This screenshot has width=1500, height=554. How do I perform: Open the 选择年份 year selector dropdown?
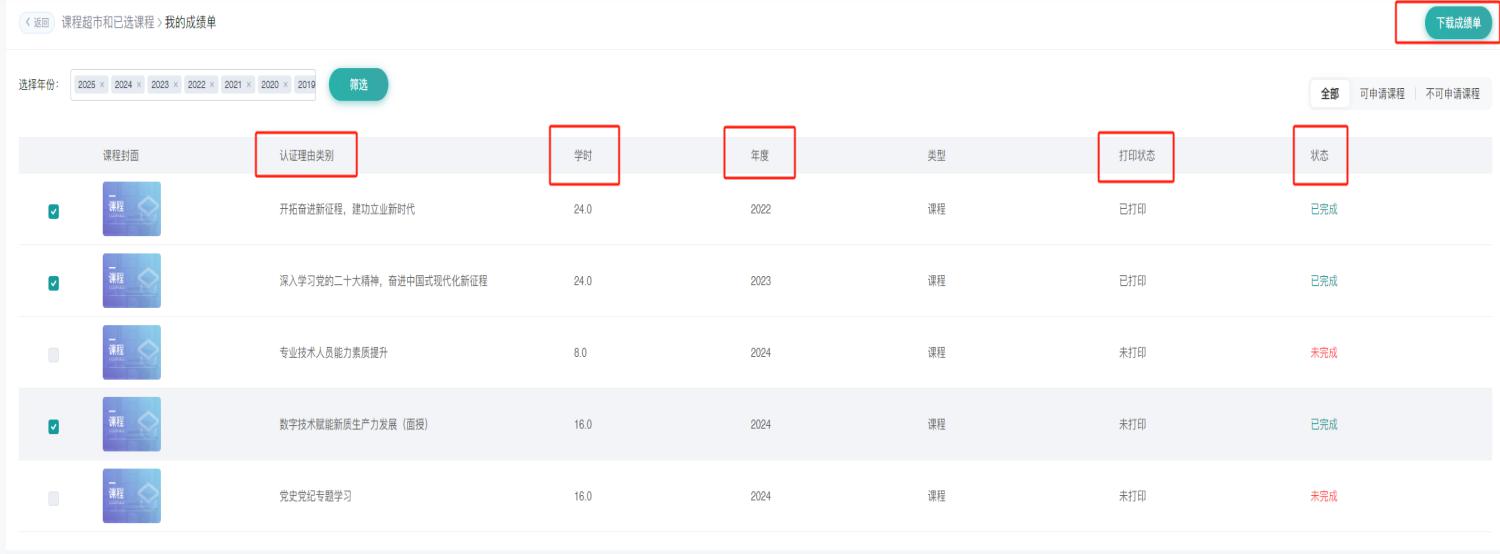click(195, 86)
